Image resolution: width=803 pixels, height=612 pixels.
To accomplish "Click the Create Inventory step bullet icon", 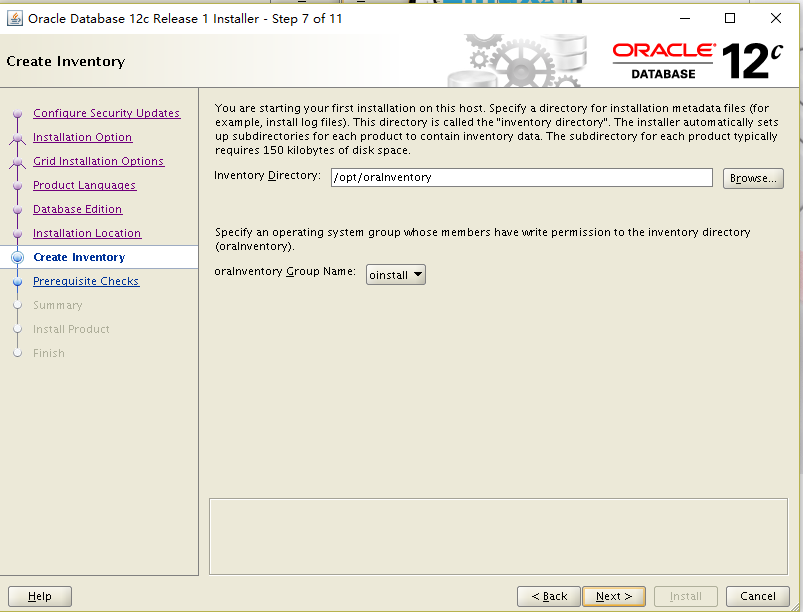I will point(17,257).
